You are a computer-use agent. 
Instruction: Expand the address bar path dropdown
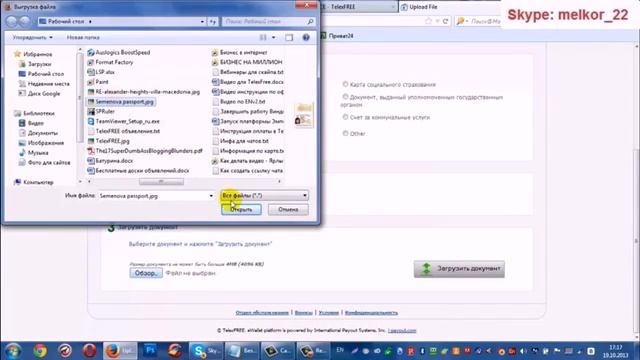[x=202, y=22]
